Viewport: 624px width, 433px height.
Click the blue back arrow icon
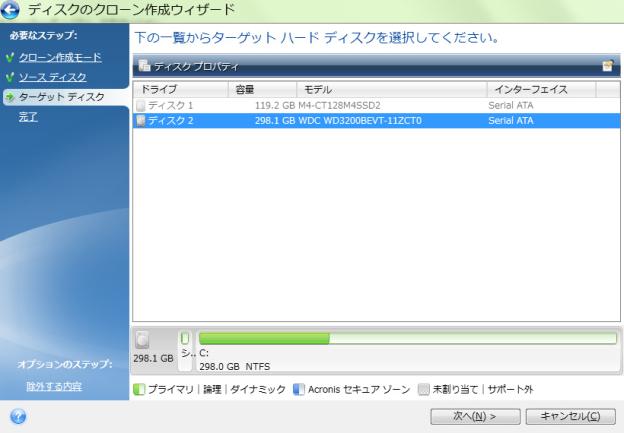10,10
